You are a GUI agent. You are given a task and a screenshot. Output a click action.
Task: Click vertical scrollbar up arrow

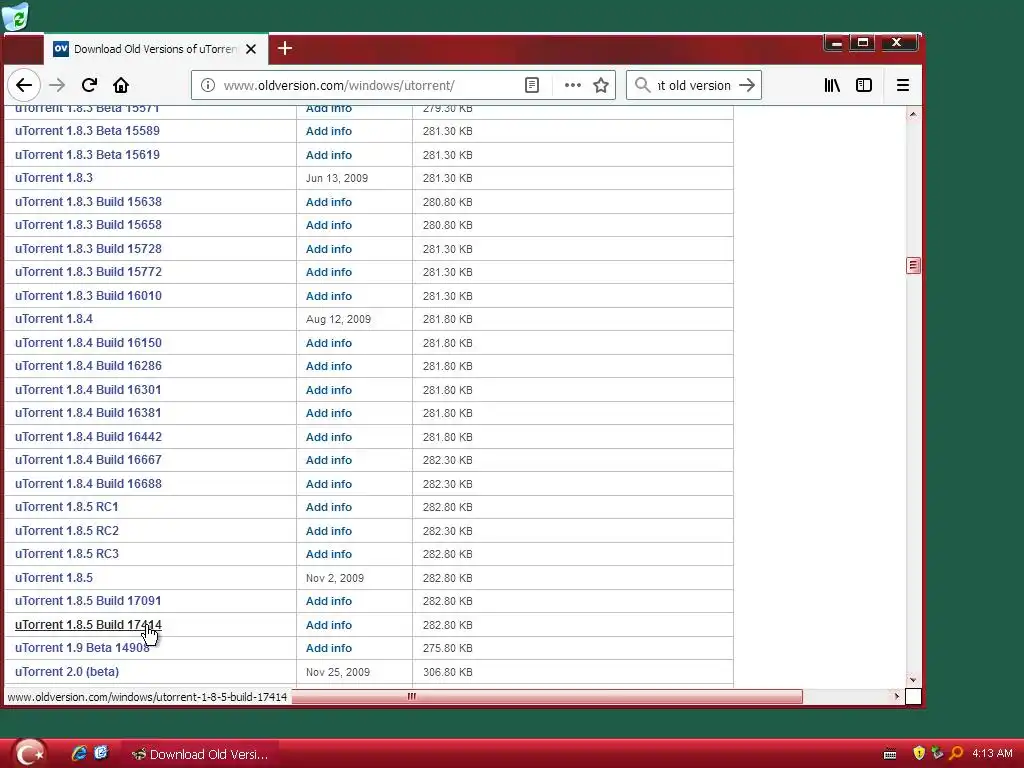[913, 114]
